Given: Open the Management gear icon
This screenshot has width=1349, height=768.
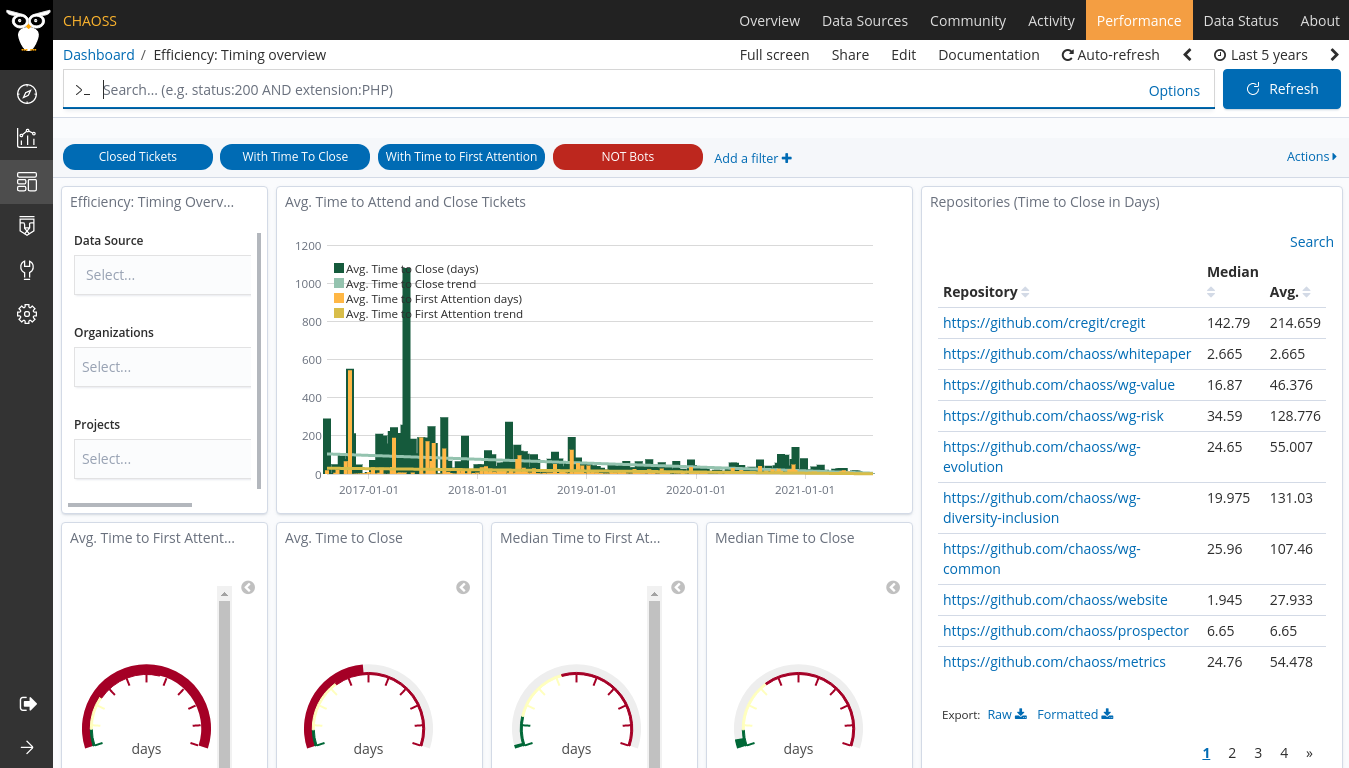Looking at the screenshot, I should pyautogui.click(x=27, y=314).
